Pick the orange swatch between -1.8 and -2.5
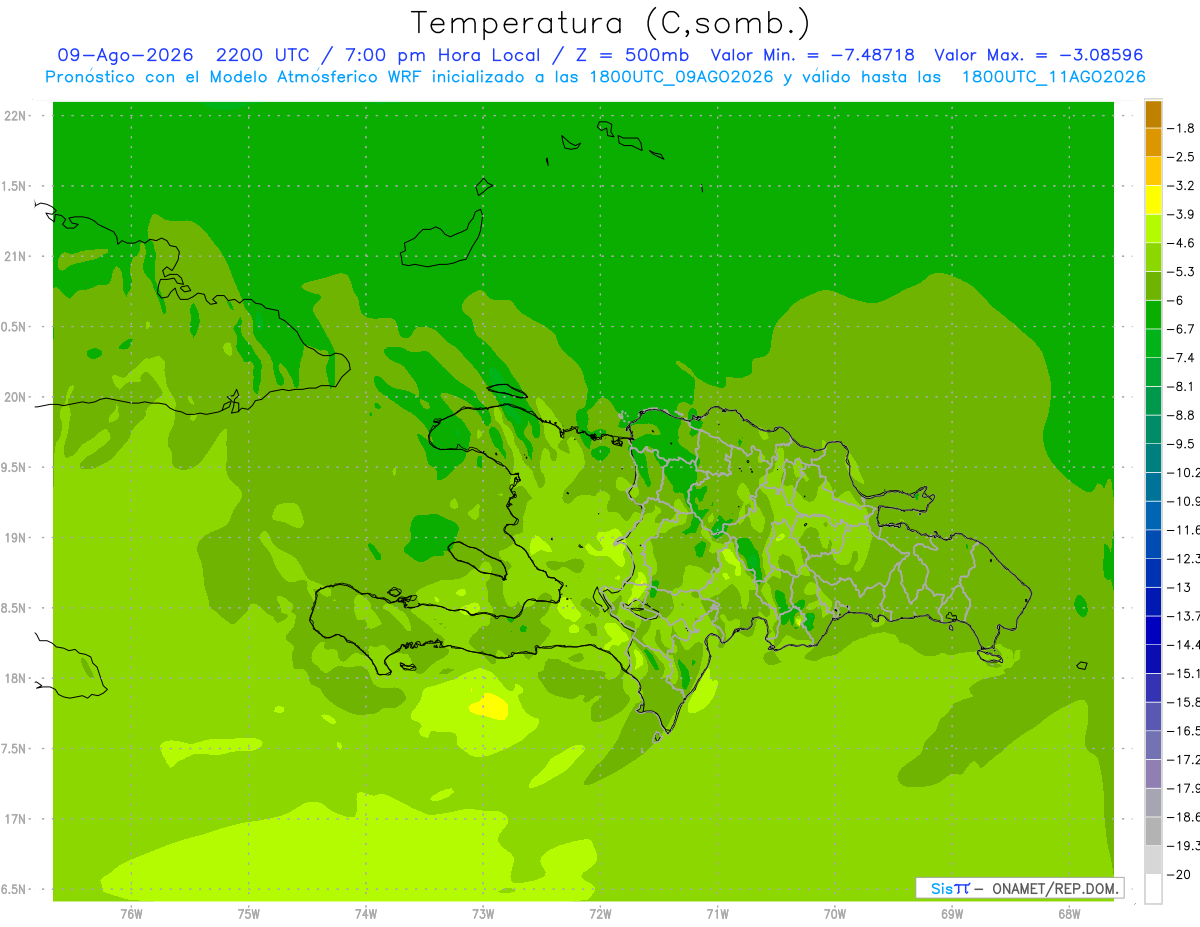The width and height of the screenshot is (1200, 927). pyautogui.click(x=1153, y=143)
